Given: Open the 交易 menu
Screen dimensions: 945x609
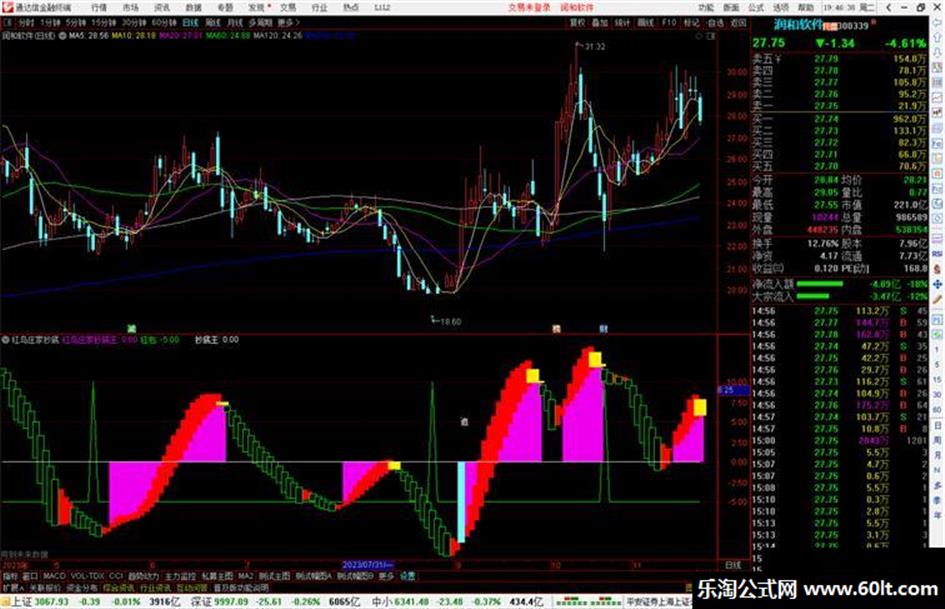Looking at the screenshot, I should pyautogui.click(x=288, y=7).
